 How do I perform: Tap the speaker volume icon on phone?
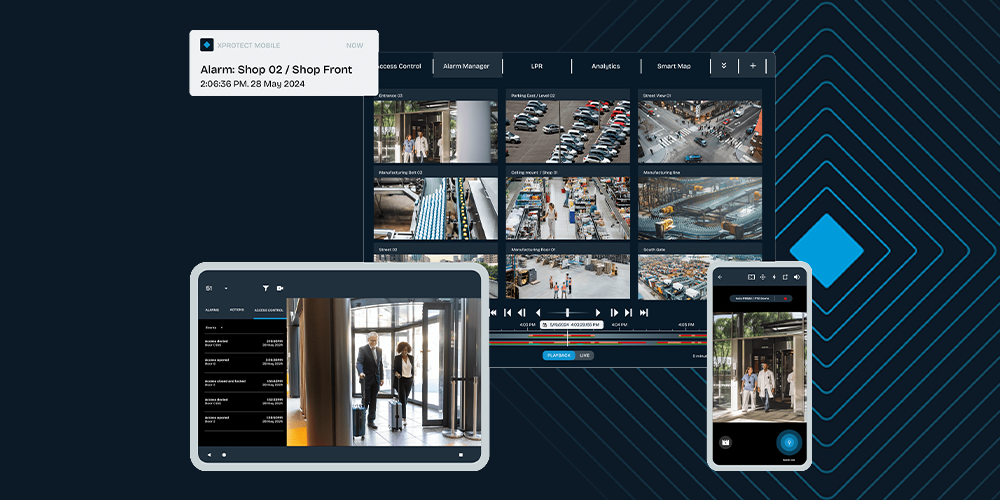tap(797, 277)
